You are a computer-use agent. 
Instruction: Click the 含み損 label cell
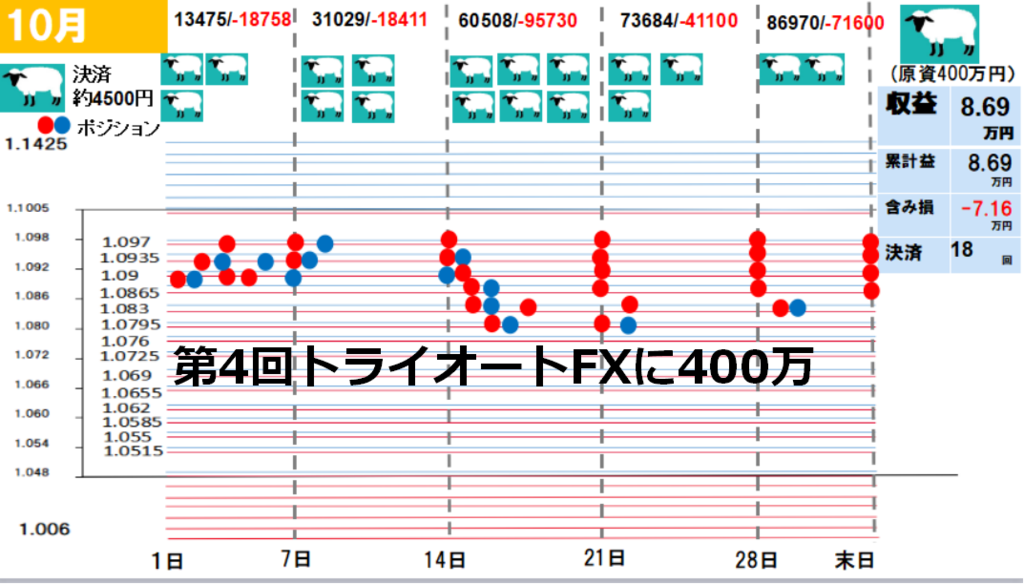pos(914,215)
